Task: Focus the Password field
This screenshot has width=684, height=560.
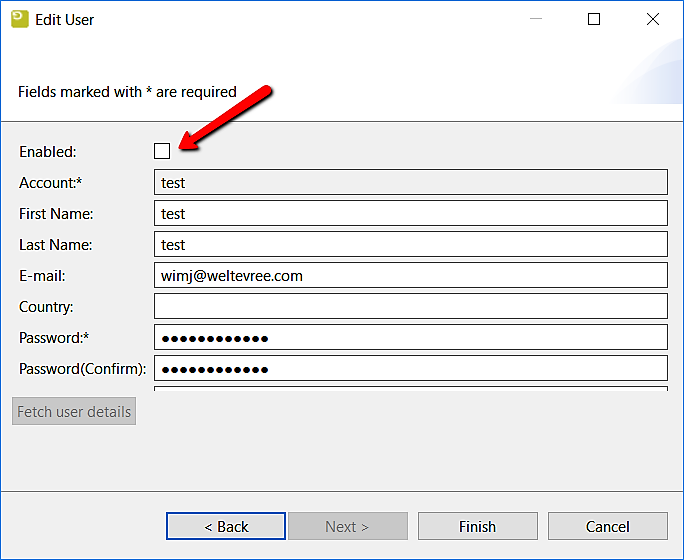Action: (410, 337)
